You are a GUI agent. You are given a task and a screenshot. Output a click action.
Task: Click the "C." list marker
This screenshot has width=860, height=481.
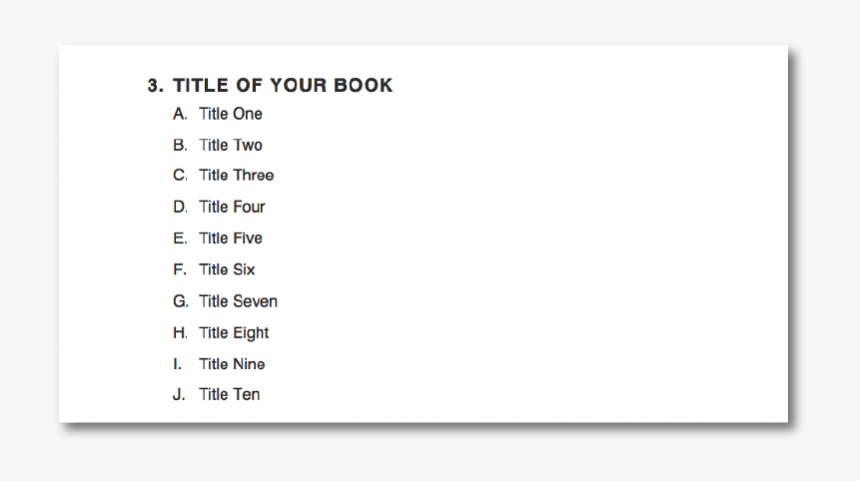pyautogui.click(x=180, y=175)
